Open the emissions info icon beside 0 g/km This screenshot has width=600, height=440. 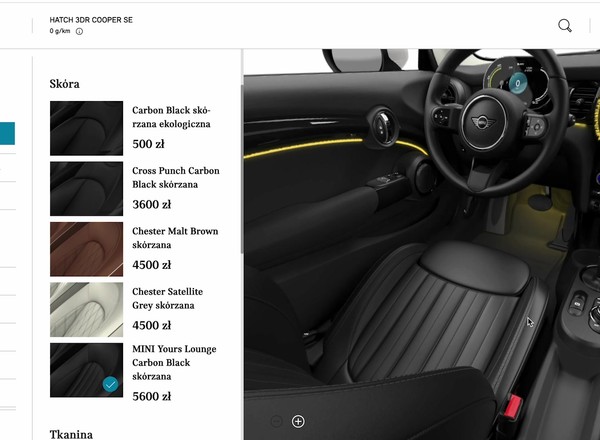[80, 31]
